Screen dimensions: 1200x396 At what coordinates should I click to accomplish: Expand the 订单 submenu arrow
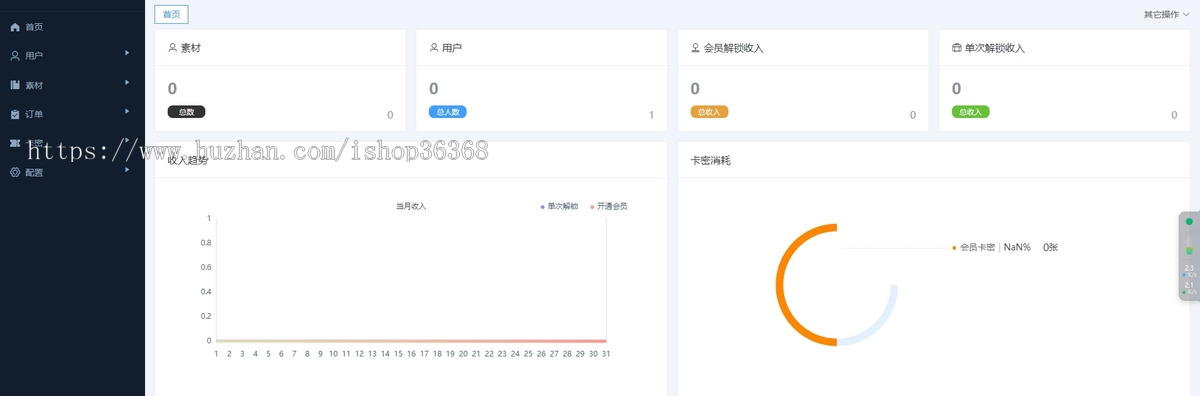click(127, 111)
